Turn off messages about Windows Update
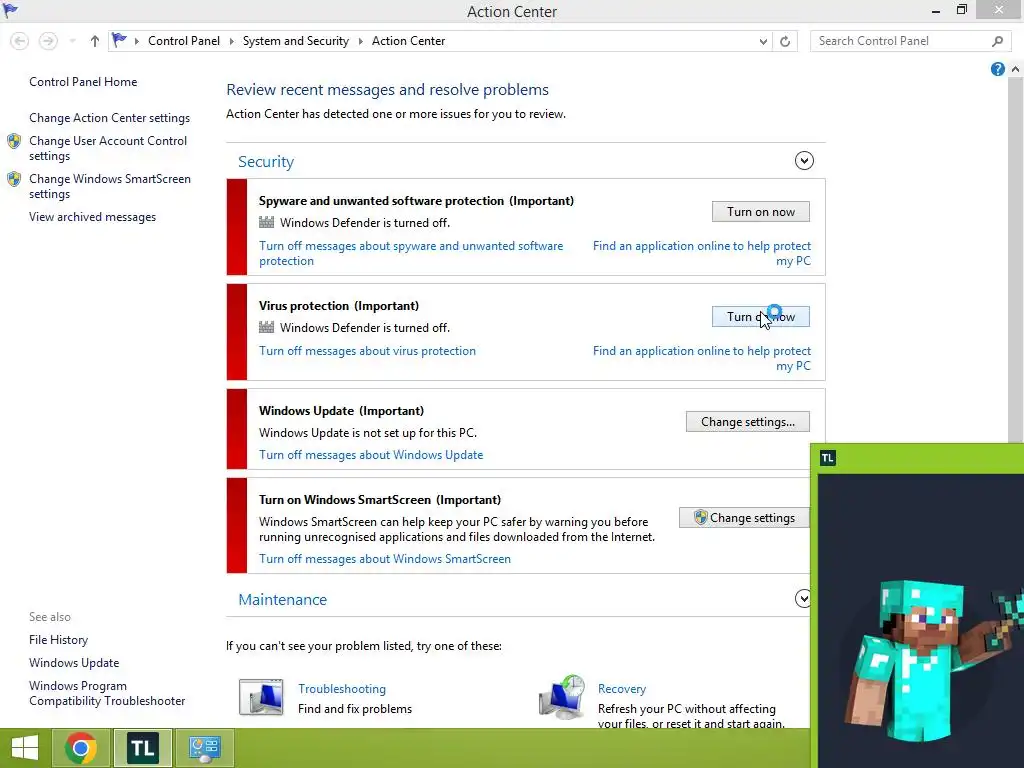Viewport: 1024px width, 768px height. click(x=371, y=455)
